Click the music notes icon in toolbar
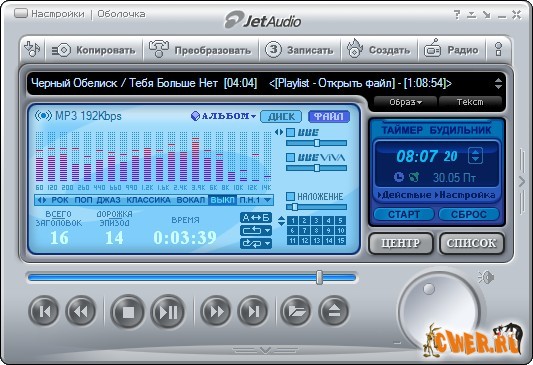Screen dimensions: 533x365 [x=32, y=50]
